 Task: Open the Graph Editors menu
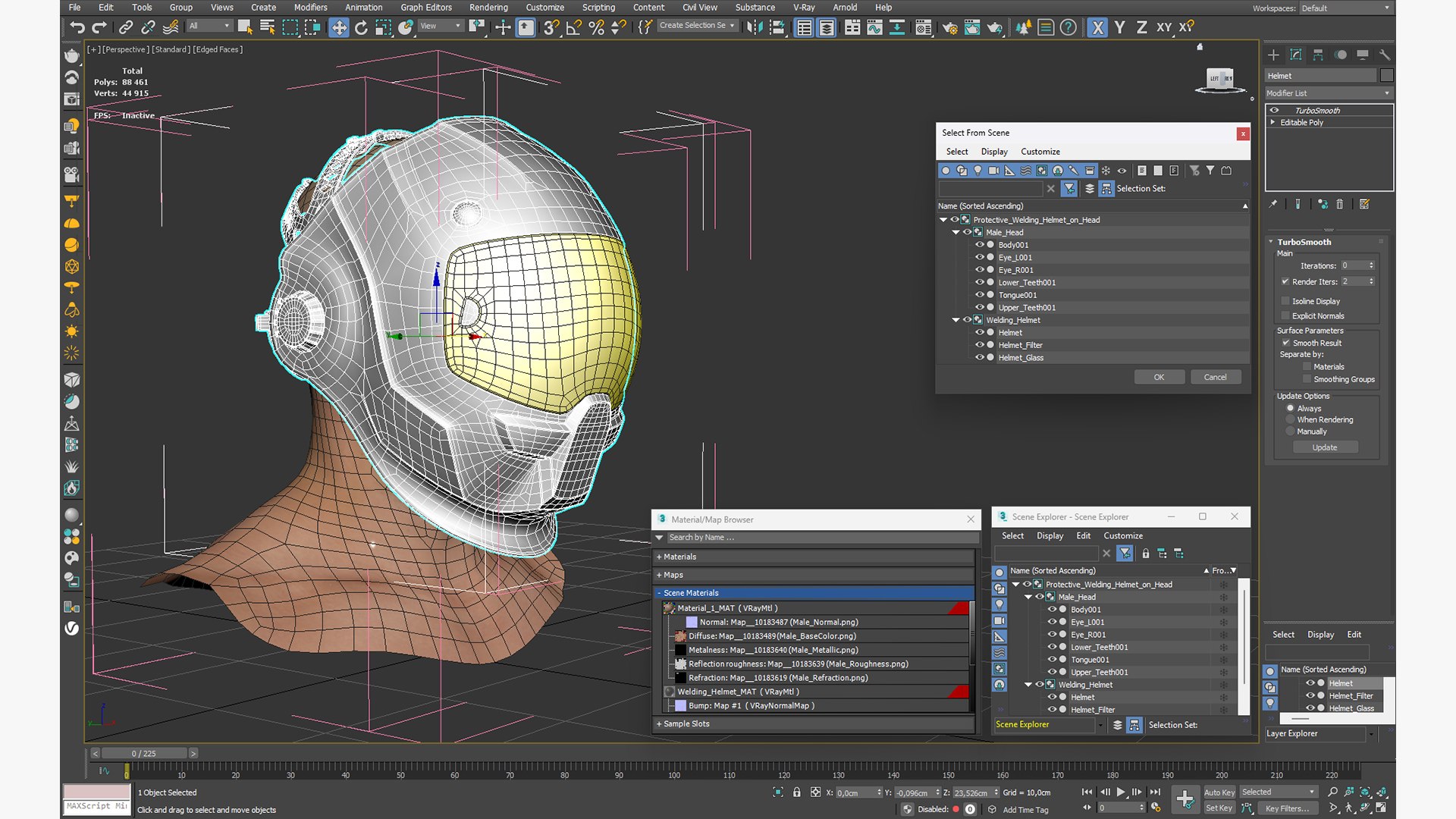click(426, 8)
